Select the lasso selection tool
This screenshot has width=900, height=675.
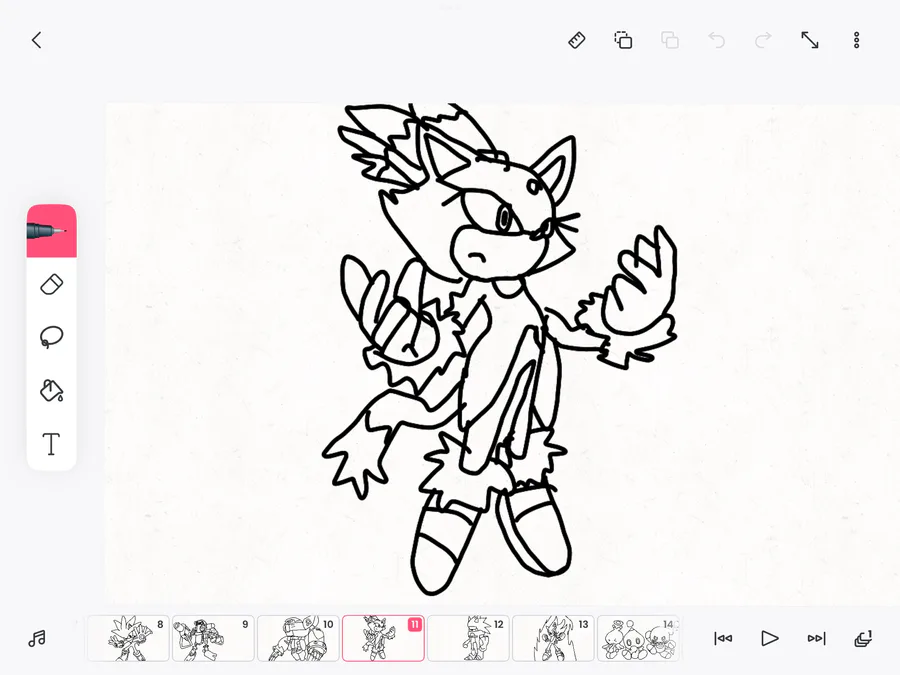click(x=52, y=337)
